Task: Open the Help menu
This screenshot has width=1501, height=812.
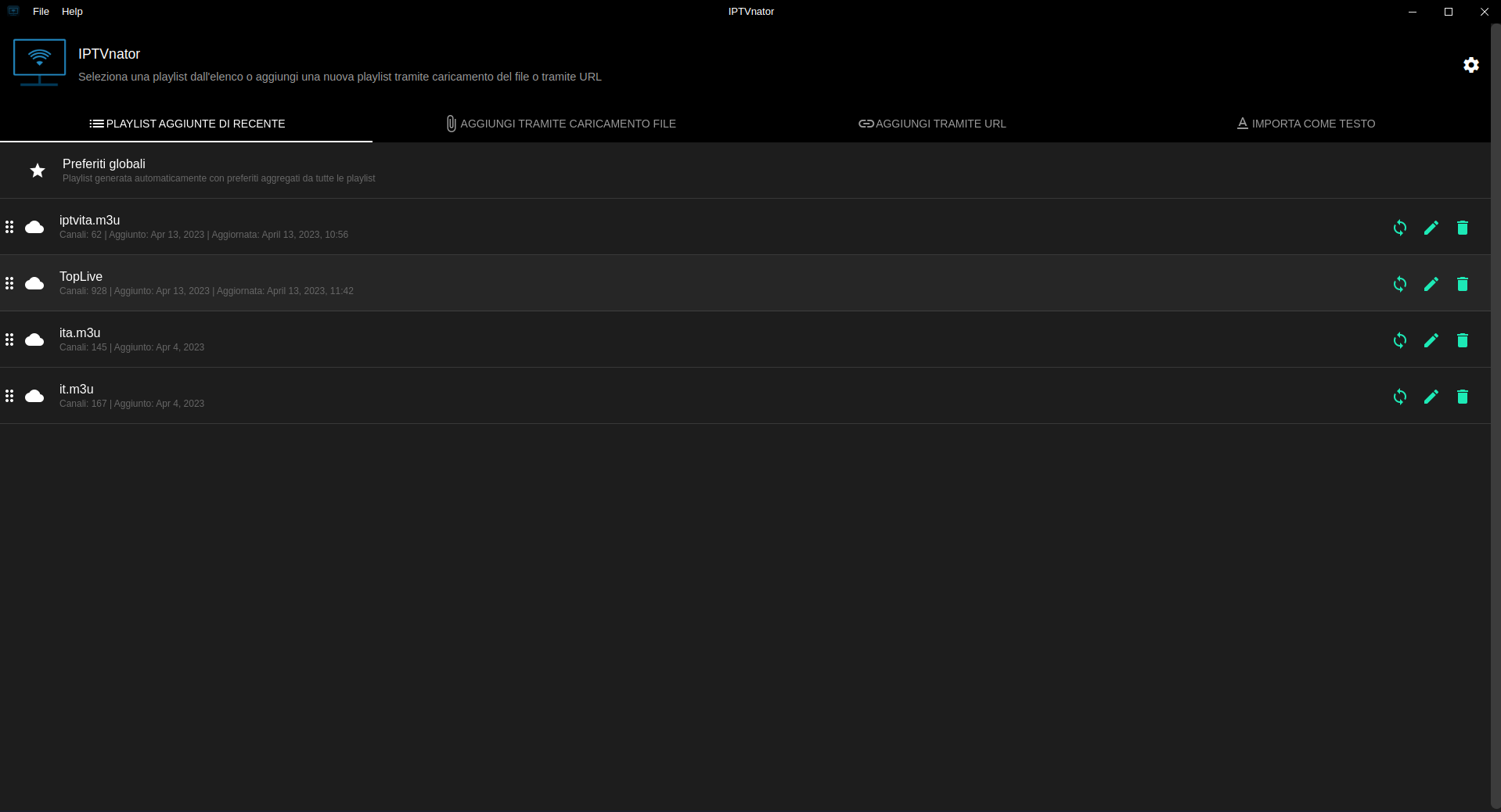Action: 72,11
